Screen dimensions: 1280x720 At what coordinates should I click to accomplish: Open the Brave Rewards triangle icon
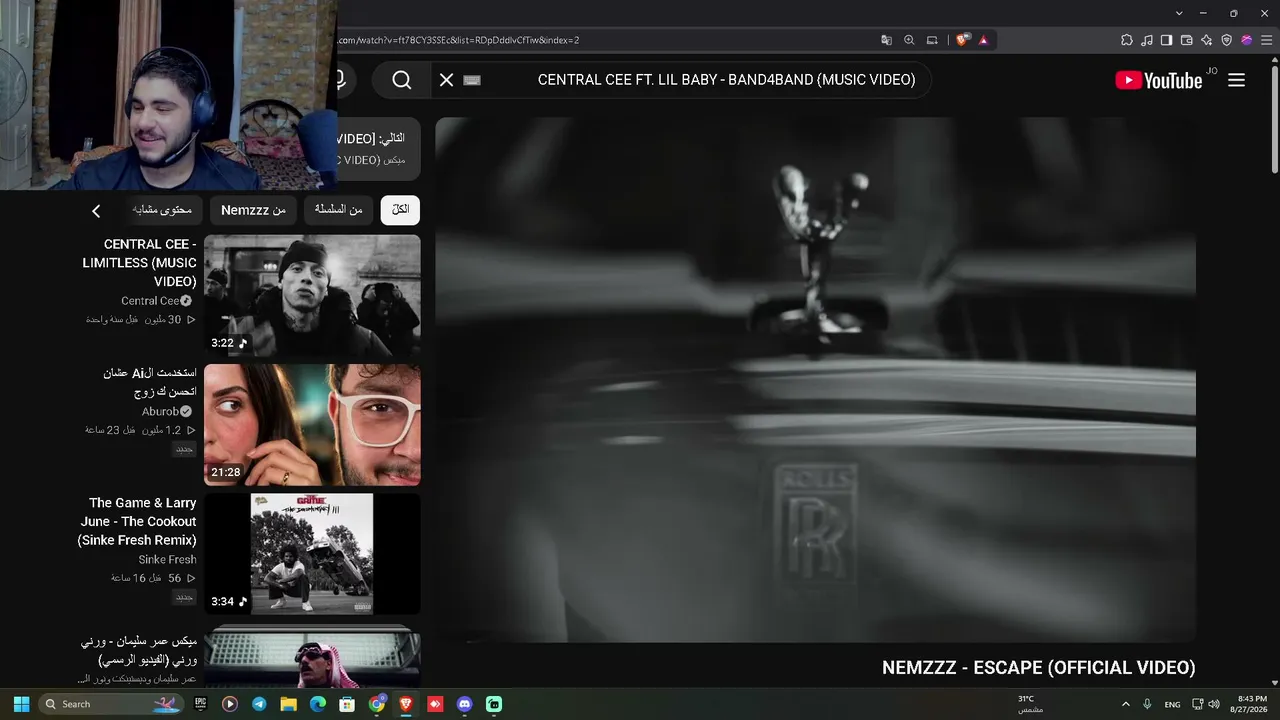tap(983, 40)
